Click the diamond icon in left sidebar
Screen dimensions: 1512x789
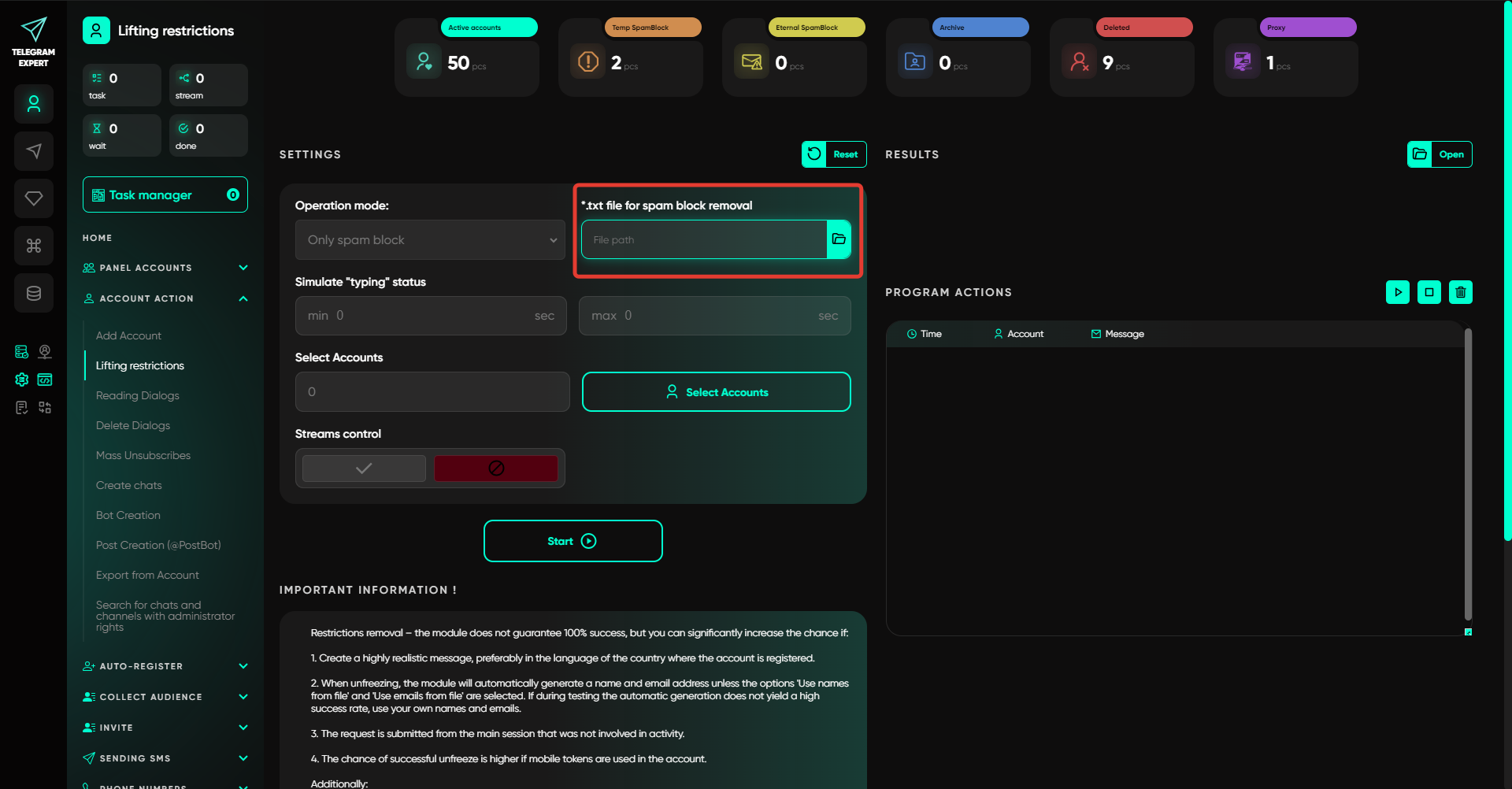[34, 198]
